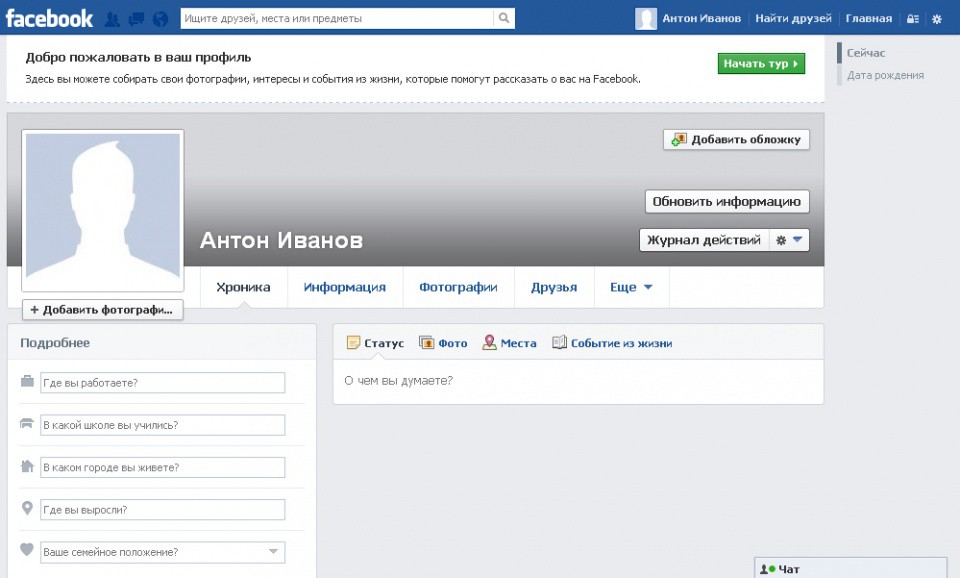Switch to the Информация tab
This screenshot has height=578, width=960.
click(x=344, y=287)
